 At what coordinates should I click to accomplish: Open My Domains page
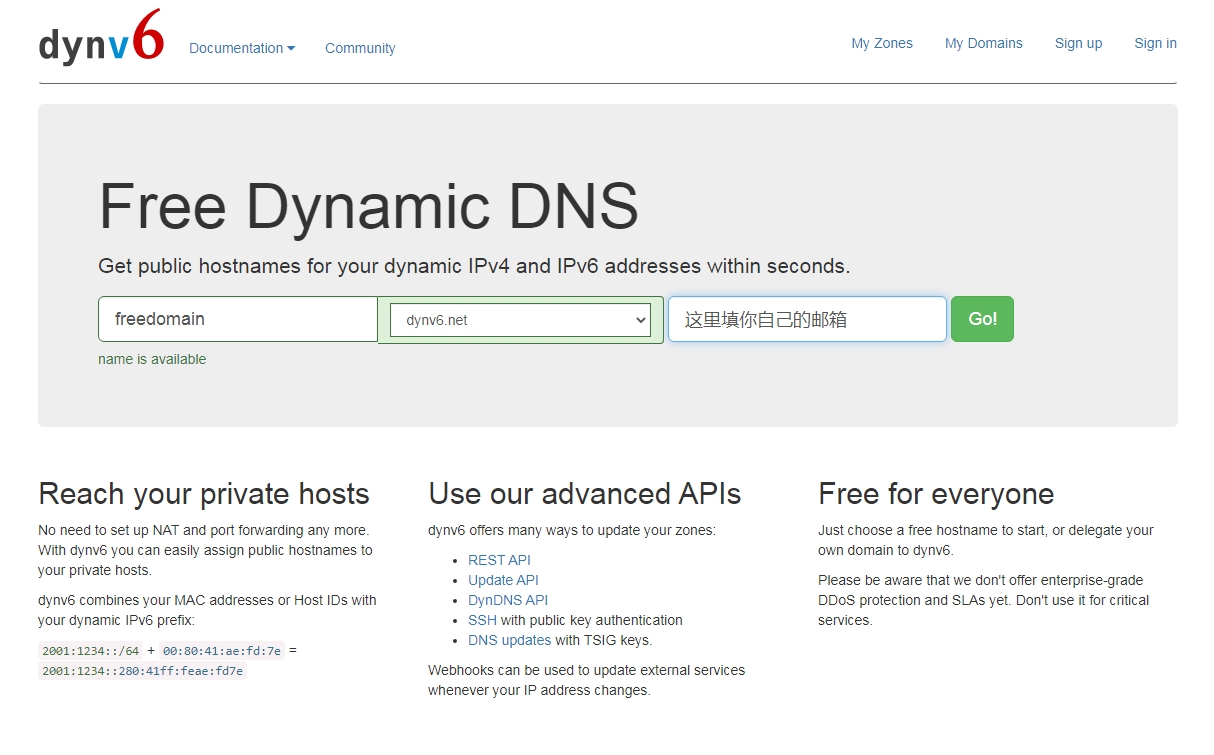983,43
